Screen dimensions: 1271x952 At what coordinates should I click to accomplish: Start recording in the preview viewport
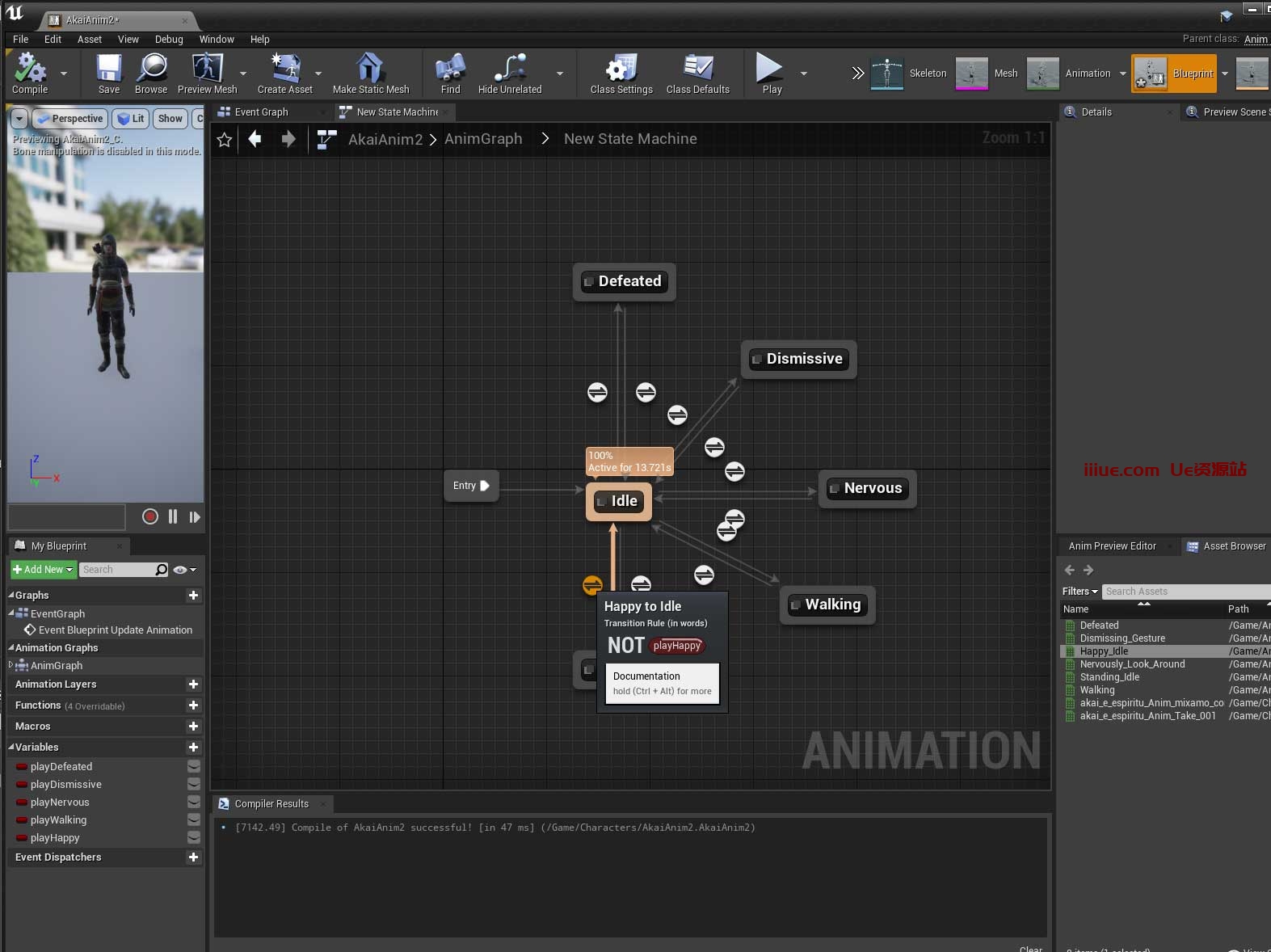(149, 517)
